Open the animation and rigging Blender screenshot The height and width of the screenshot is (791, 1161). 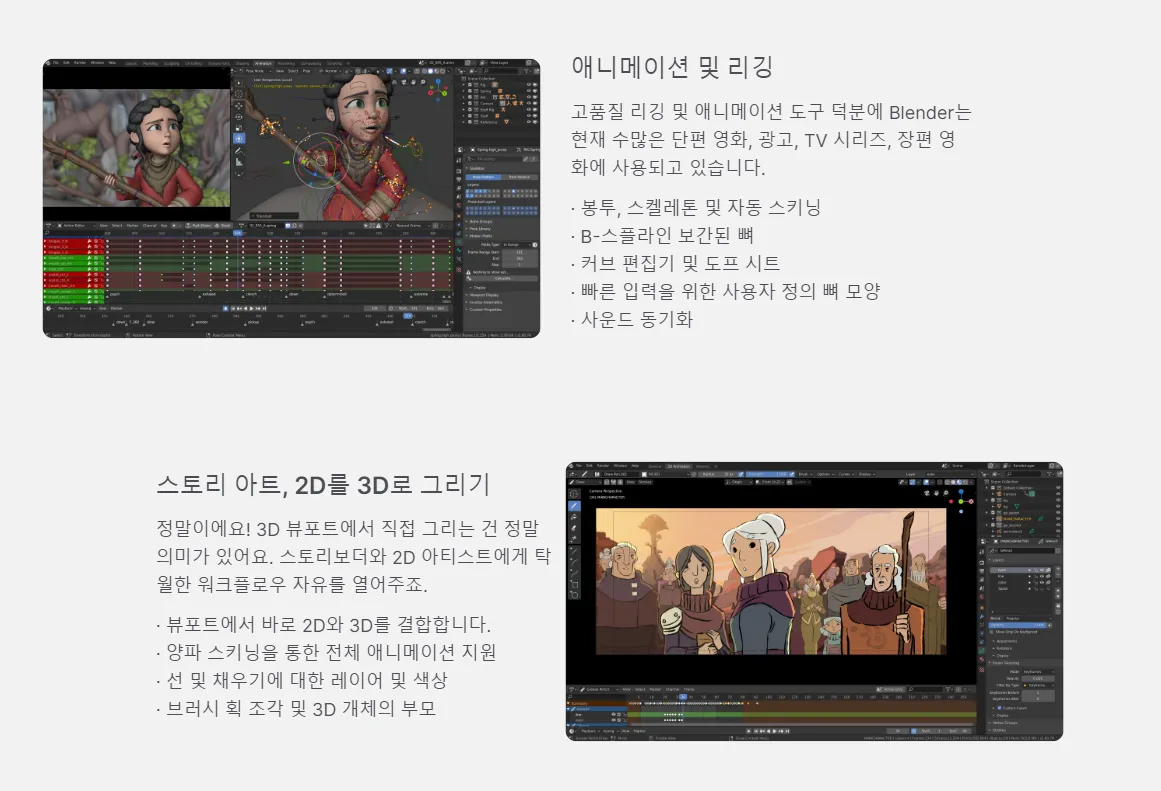(291, 198)
